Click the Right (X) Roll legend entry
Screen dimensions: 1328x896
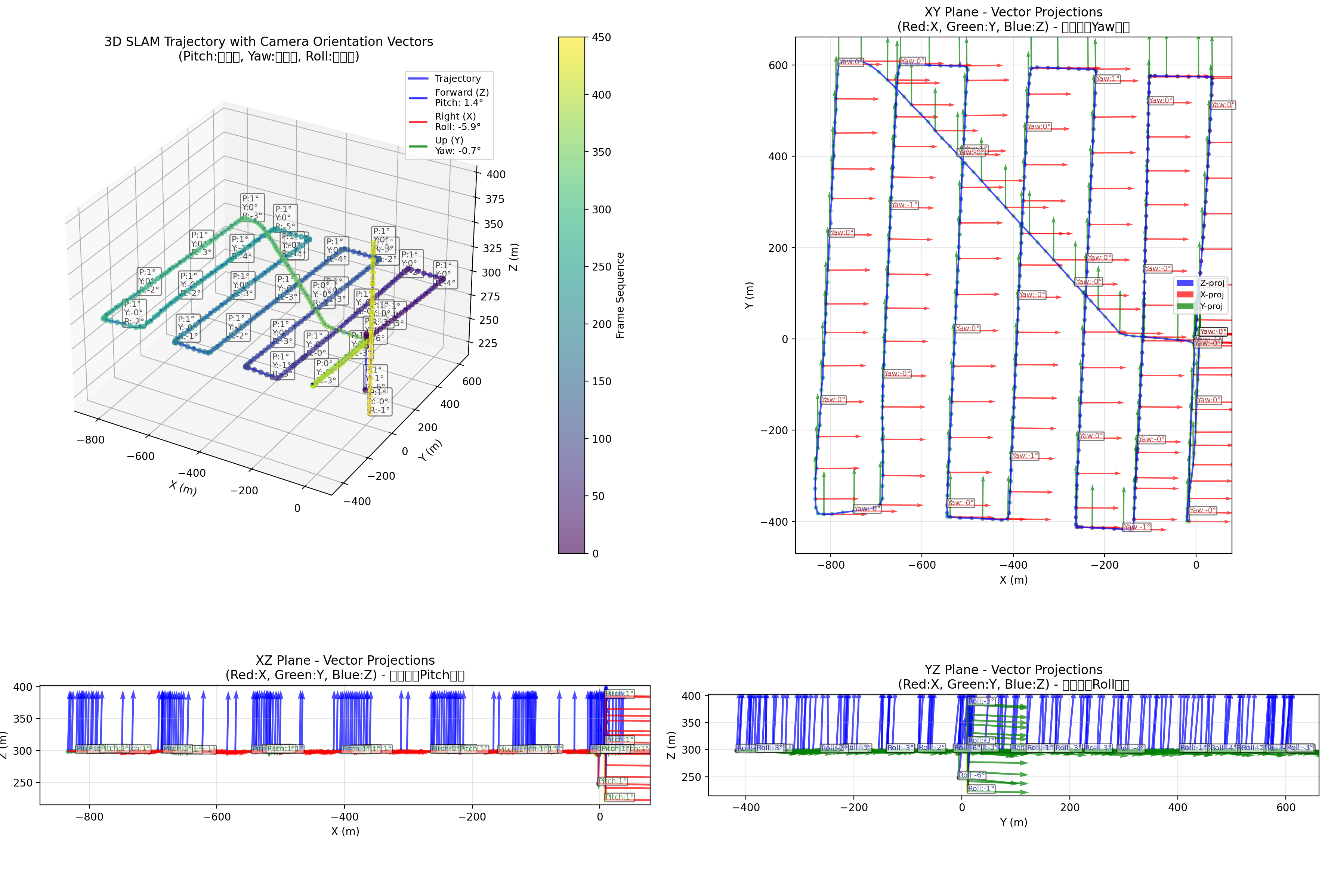point(457,122)
